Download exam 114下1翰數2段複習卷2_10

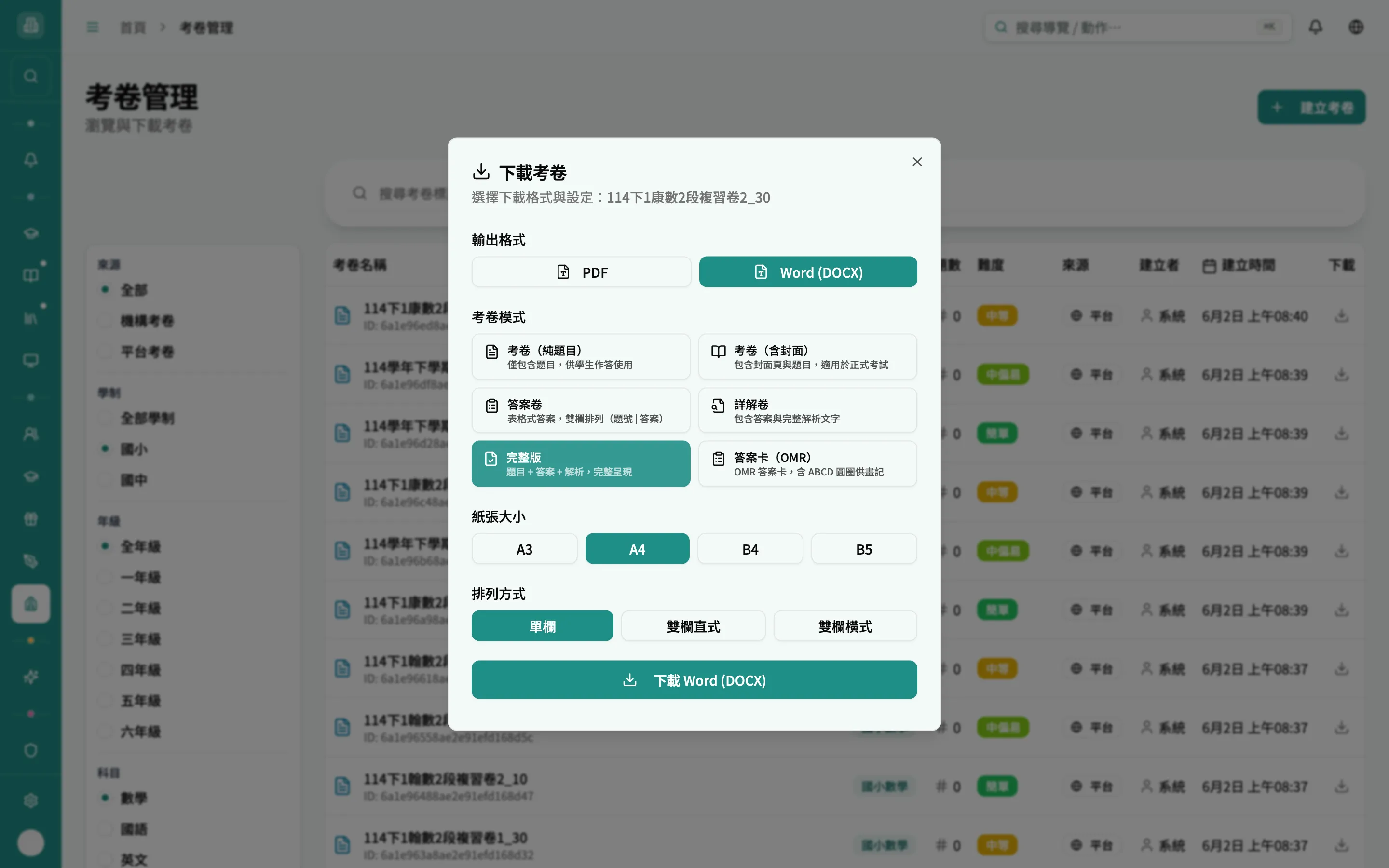[x=1341, y=787]
